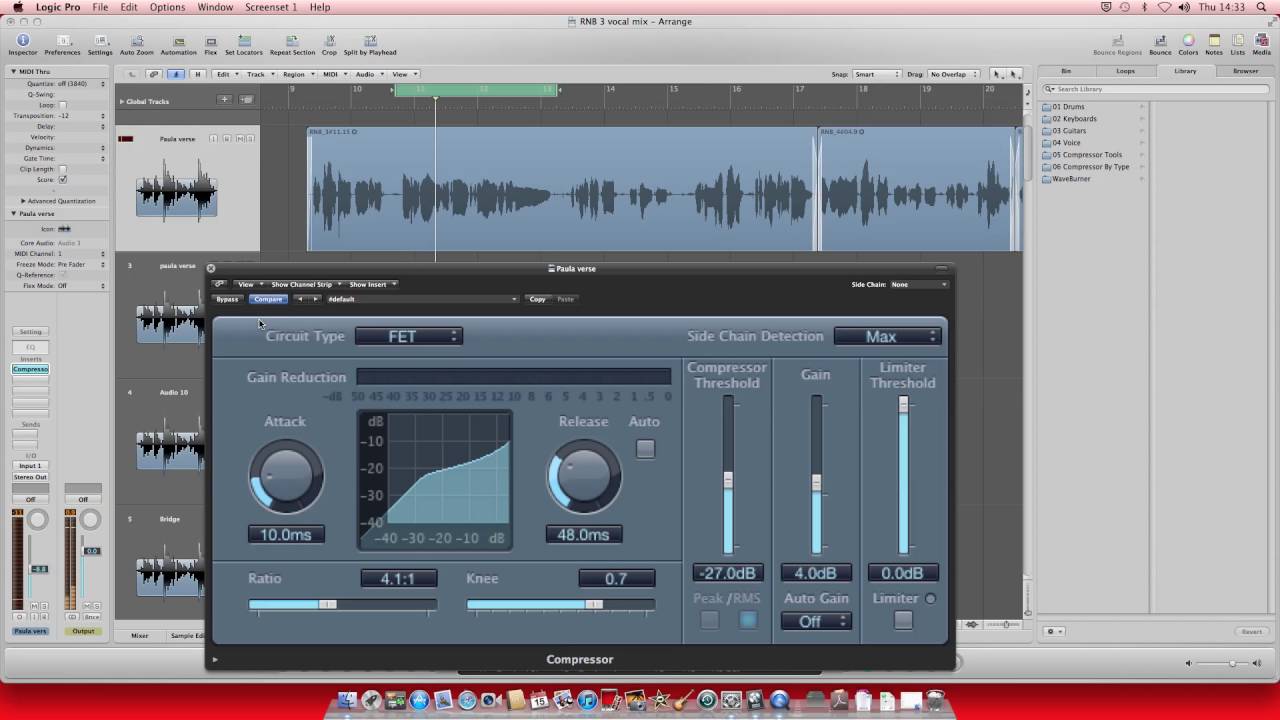Expand Advanced Quantization section

[23, 201]
